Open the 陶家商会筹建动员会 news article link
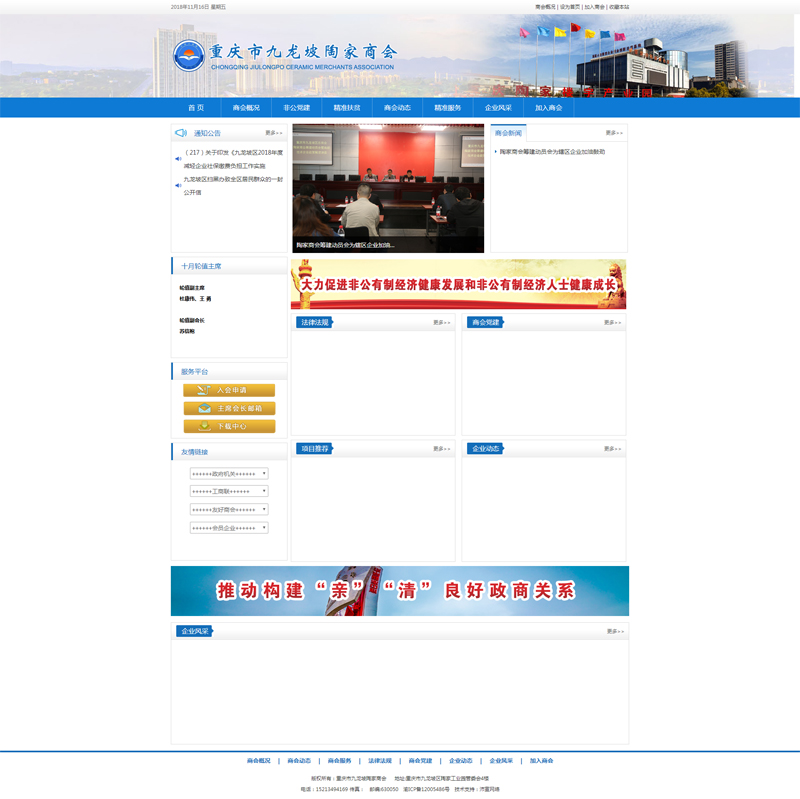Image resolution: width=800 pixels, height=799 pixels. [x=552, y=152]
